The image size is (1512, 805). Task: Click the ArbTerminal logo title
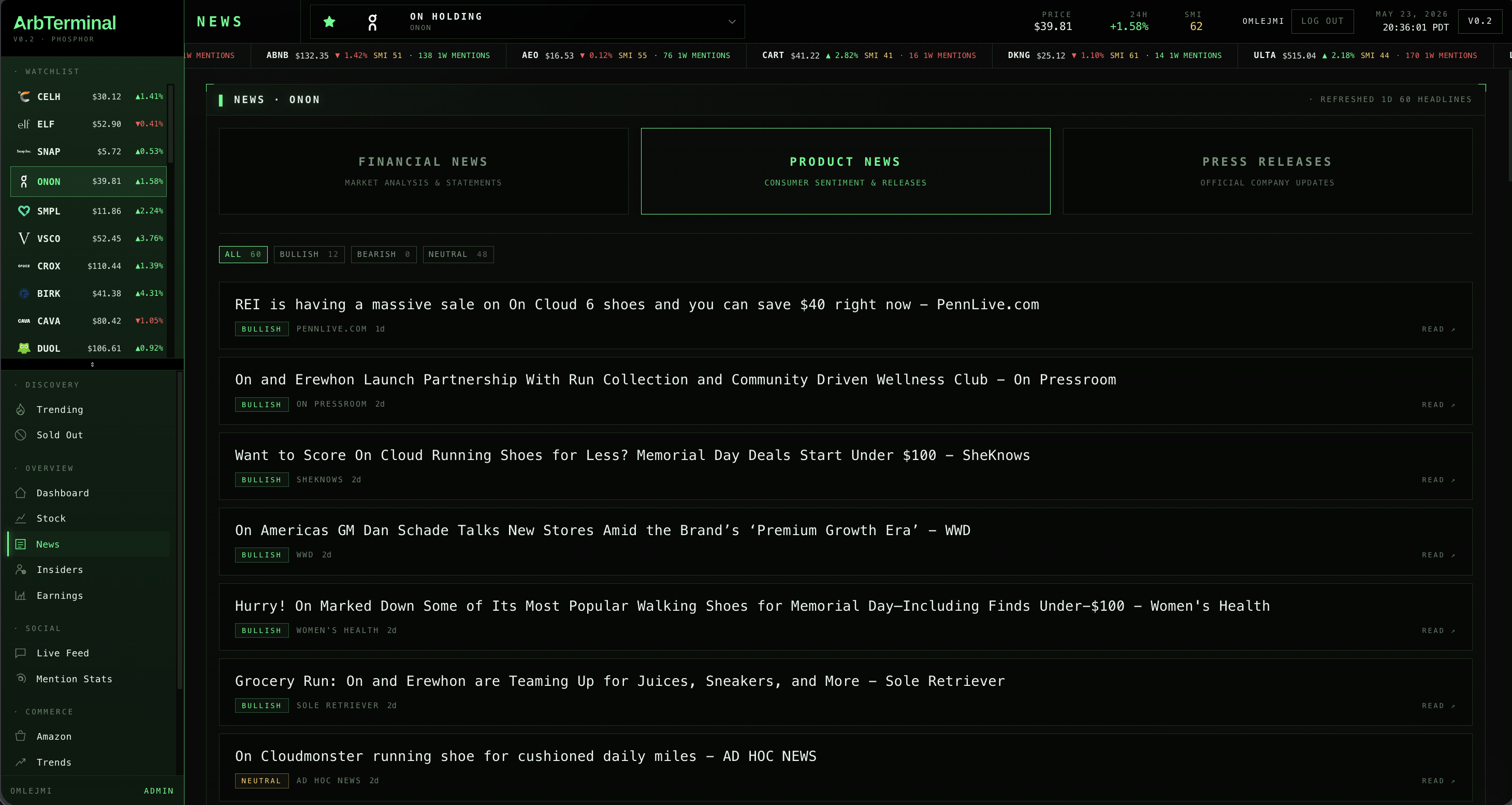coord(65,23)
